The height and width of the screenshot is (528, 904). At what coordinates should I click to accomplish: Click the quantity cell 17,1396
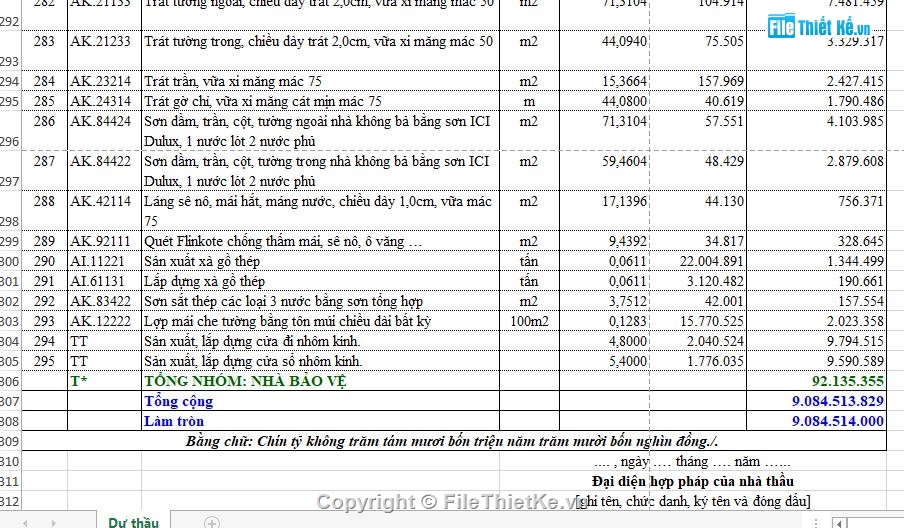[x=604, y=211]
